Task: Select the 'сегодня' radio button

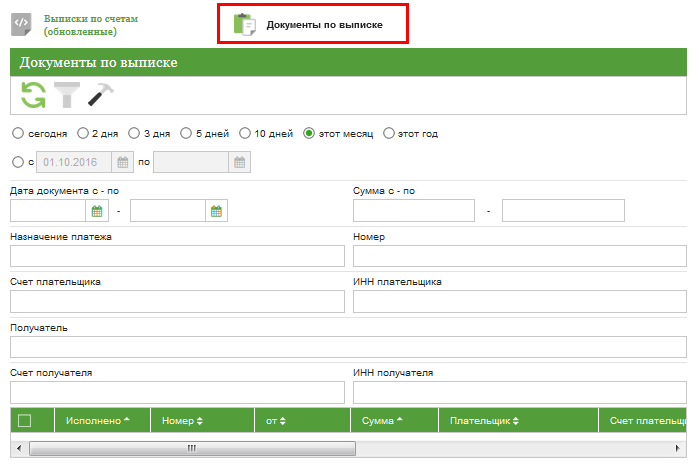Action: tap(17, 133)
